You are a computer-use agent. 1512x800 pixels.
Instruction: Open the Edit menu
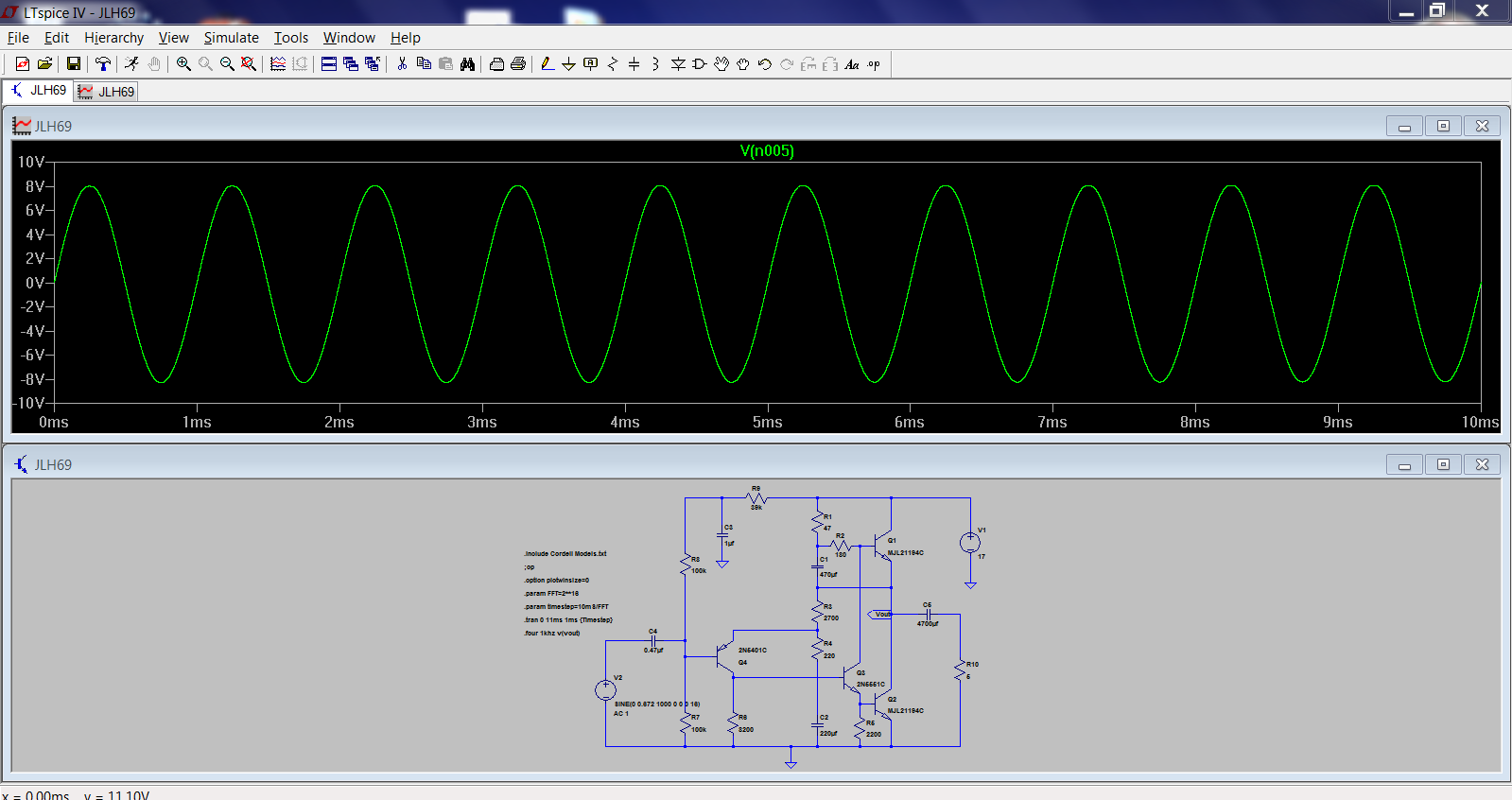point(57,38)
